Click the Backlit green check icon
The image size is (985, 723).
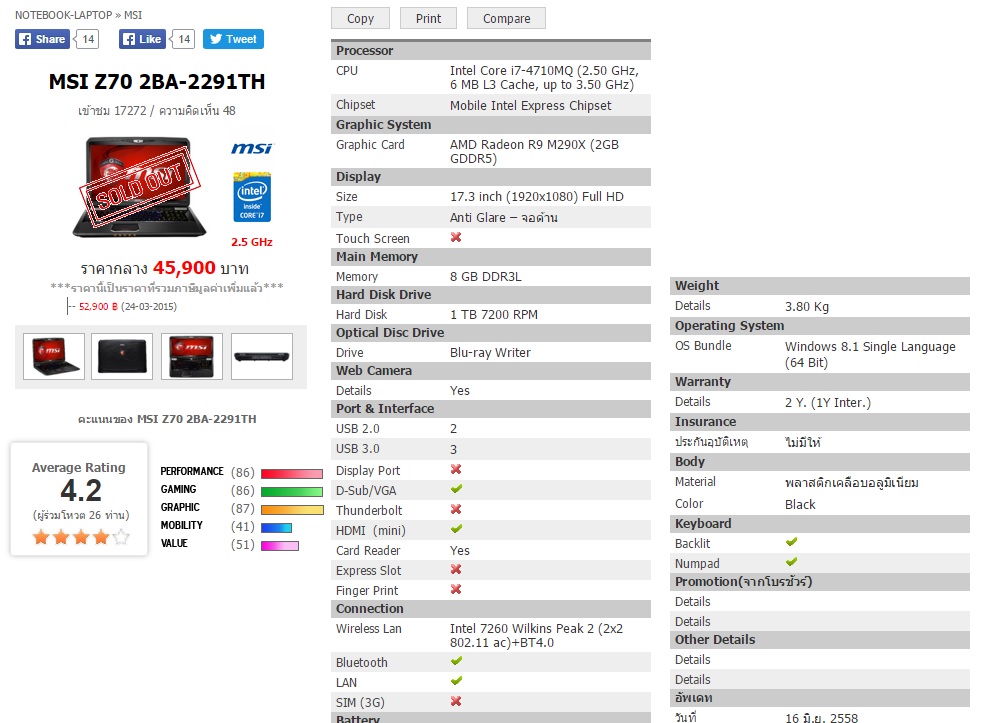792,541
